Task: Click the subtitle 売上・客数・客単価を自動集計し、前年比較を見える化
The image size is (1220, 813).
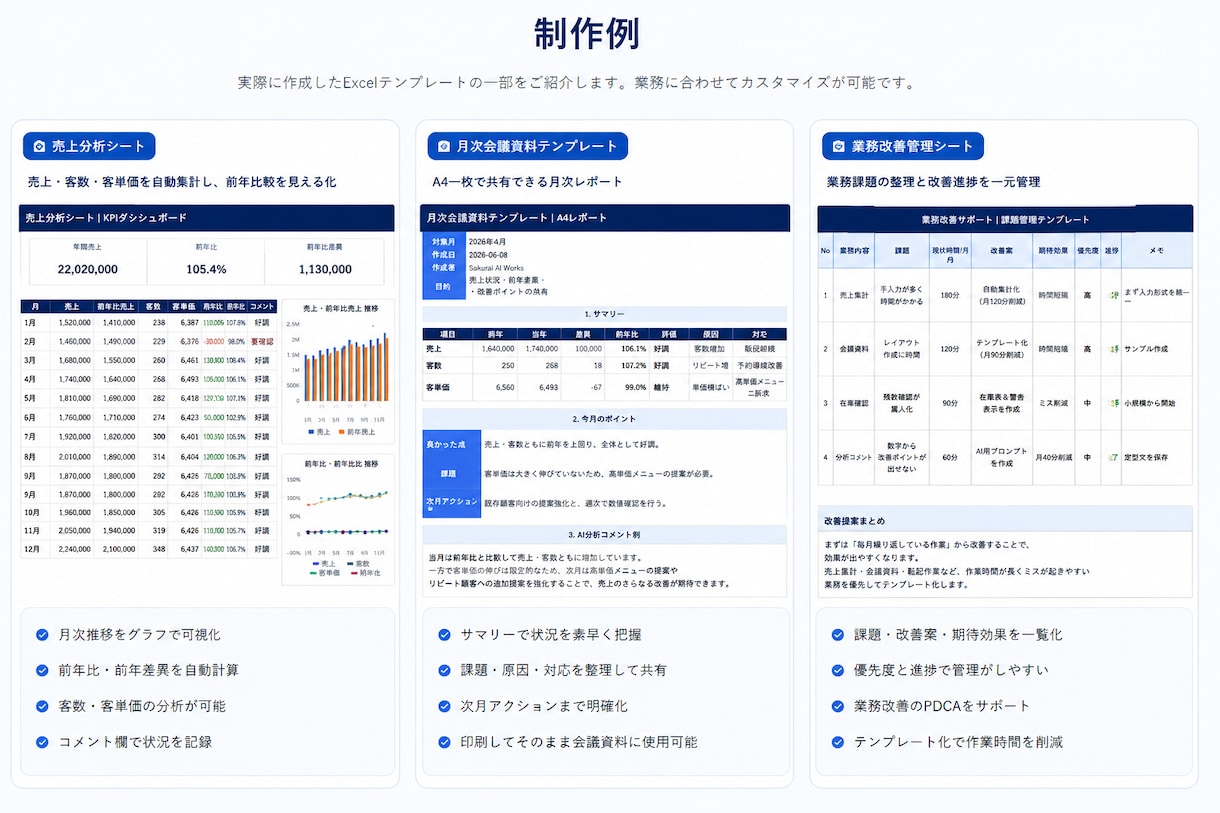Action: click(182, 182)
